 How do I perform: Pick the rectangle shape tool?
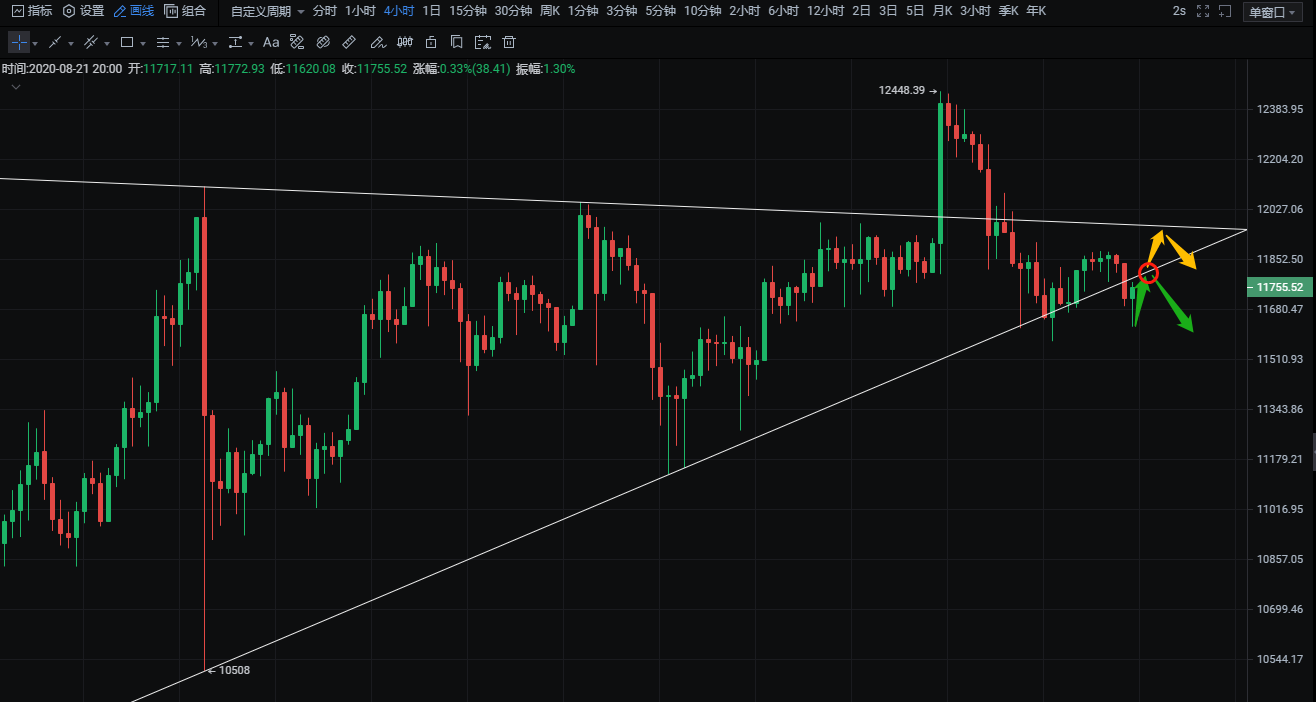pyautogui.click(x=127, y=43)
